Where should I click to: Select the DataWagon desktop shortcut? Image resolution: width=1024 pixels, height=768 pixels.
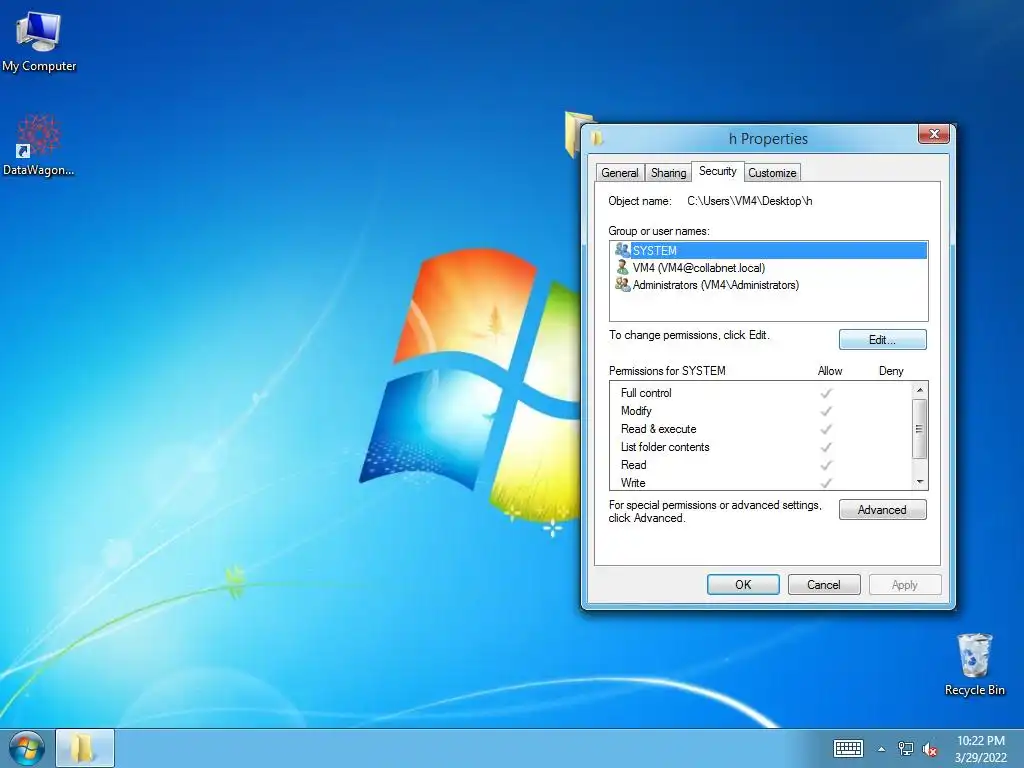39,145
